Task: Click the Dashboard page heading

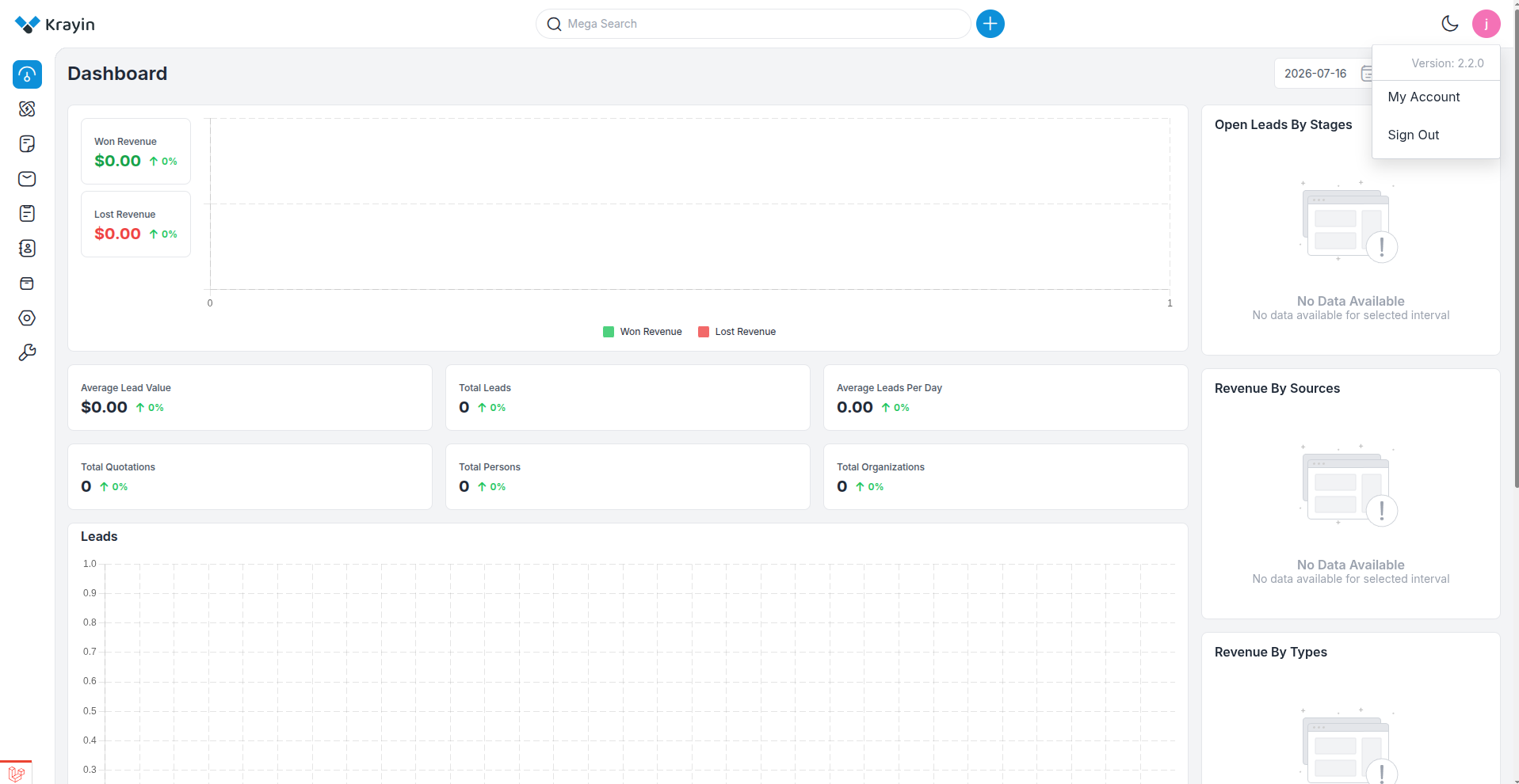Action: pyautogui.click(x=117, y=74)
